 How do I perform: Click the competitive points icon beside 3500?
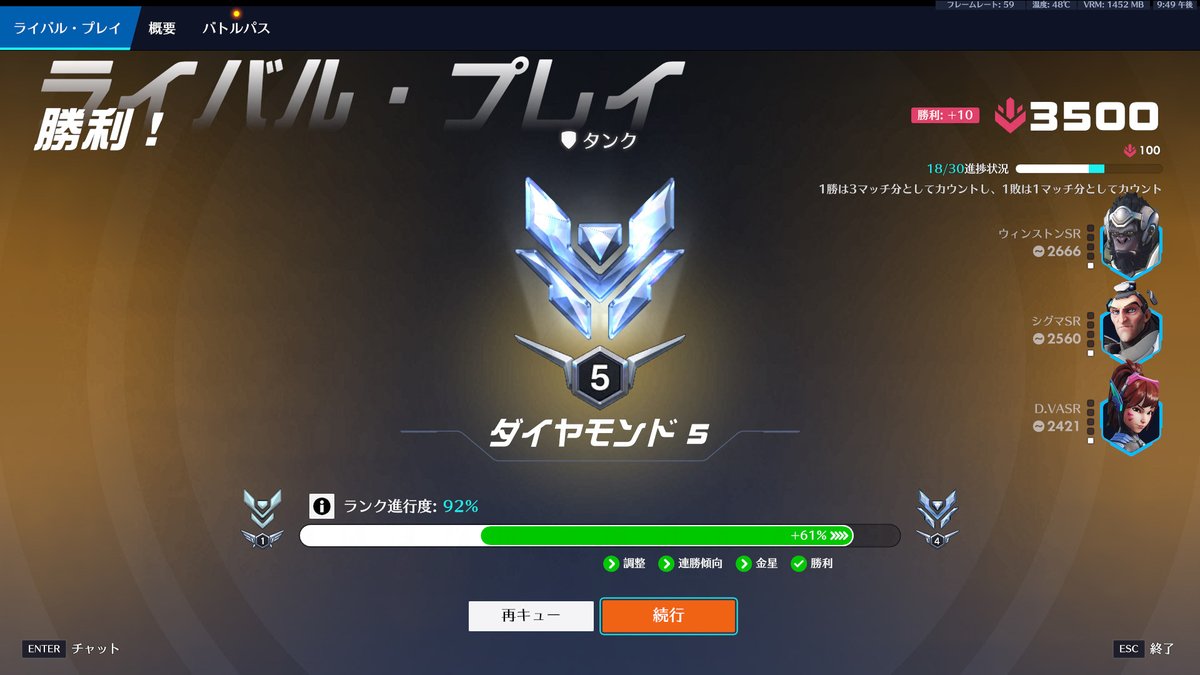pos(1011,117)
